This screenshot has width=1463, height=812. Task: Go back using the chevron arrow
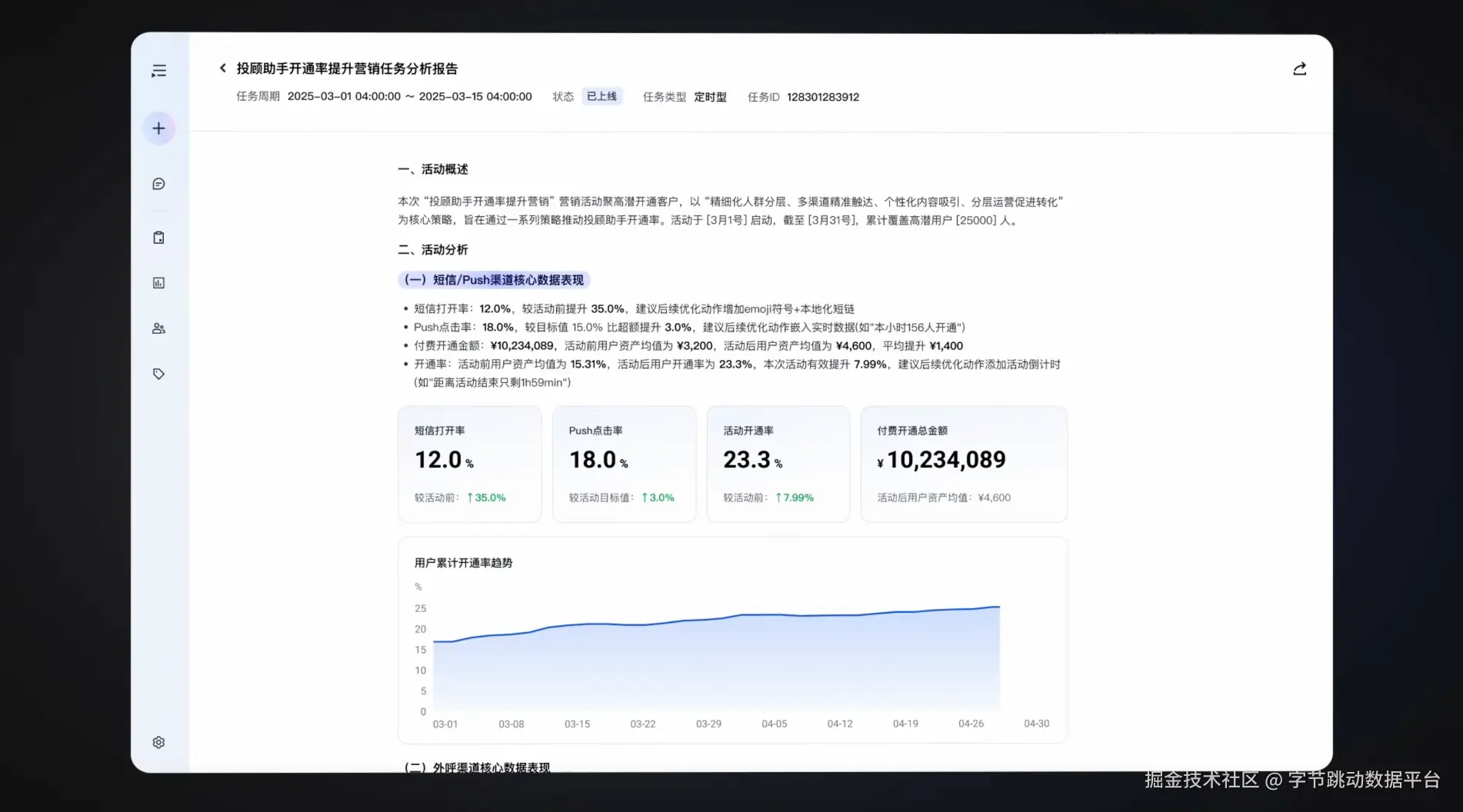(223, 68)
